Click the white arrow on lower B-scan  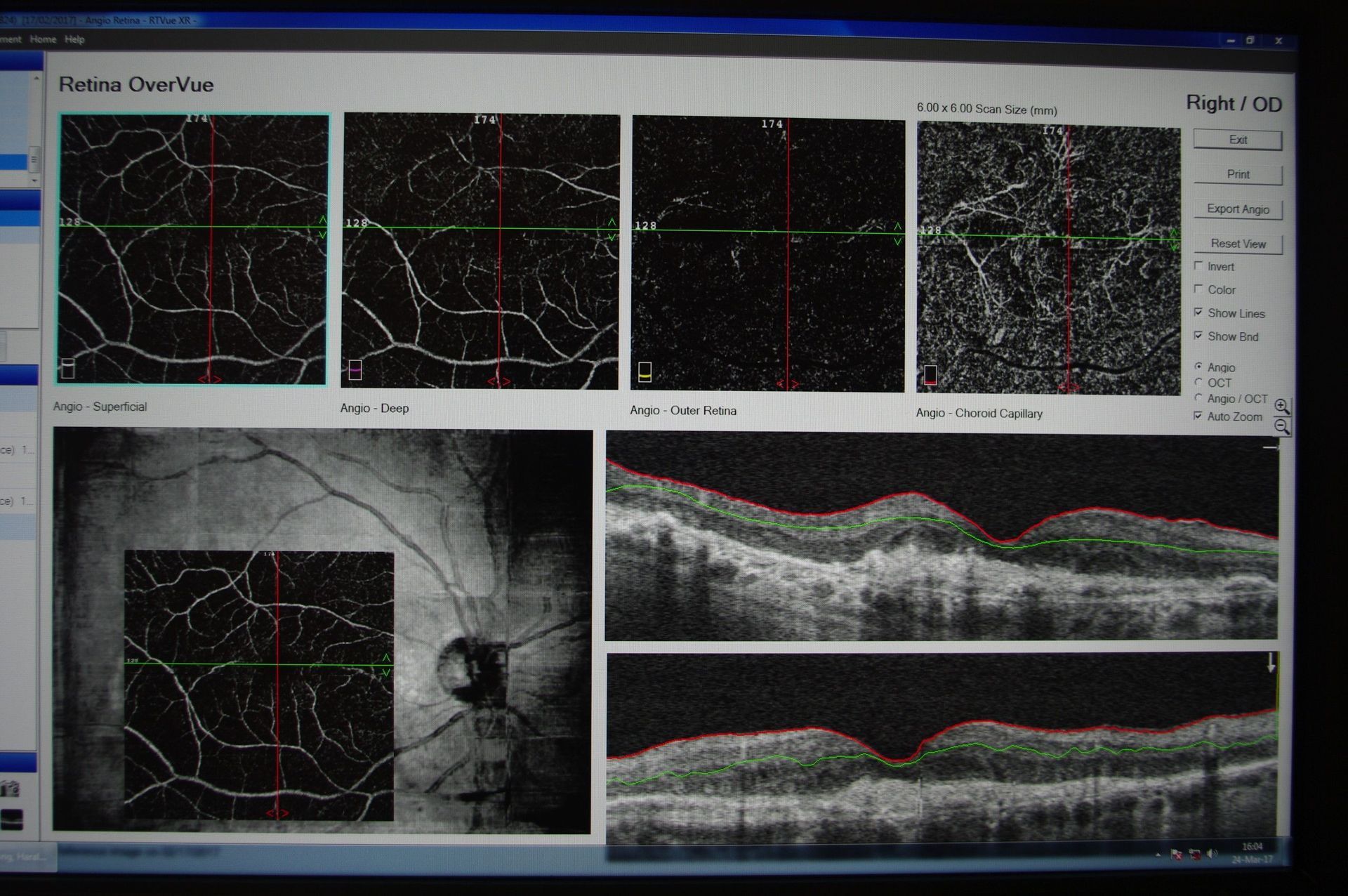[1270, 662]
